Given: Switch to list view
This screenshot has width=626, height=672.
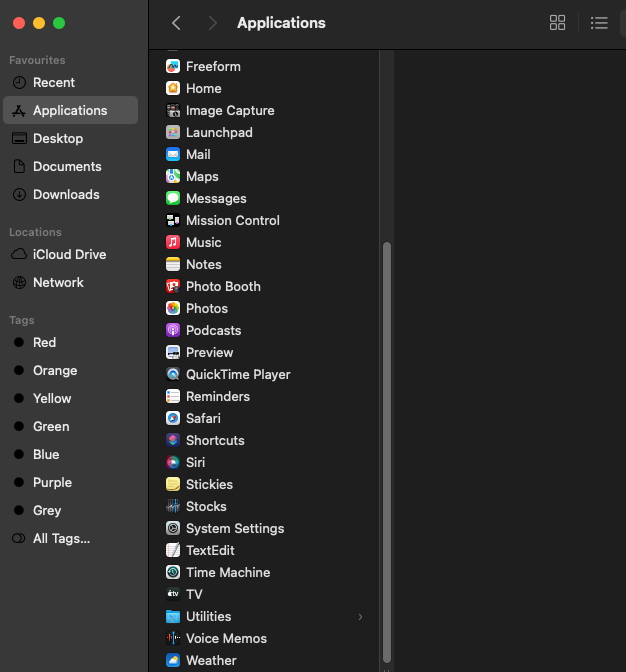Looking at the screenshot, I should [x=599, y=23].
